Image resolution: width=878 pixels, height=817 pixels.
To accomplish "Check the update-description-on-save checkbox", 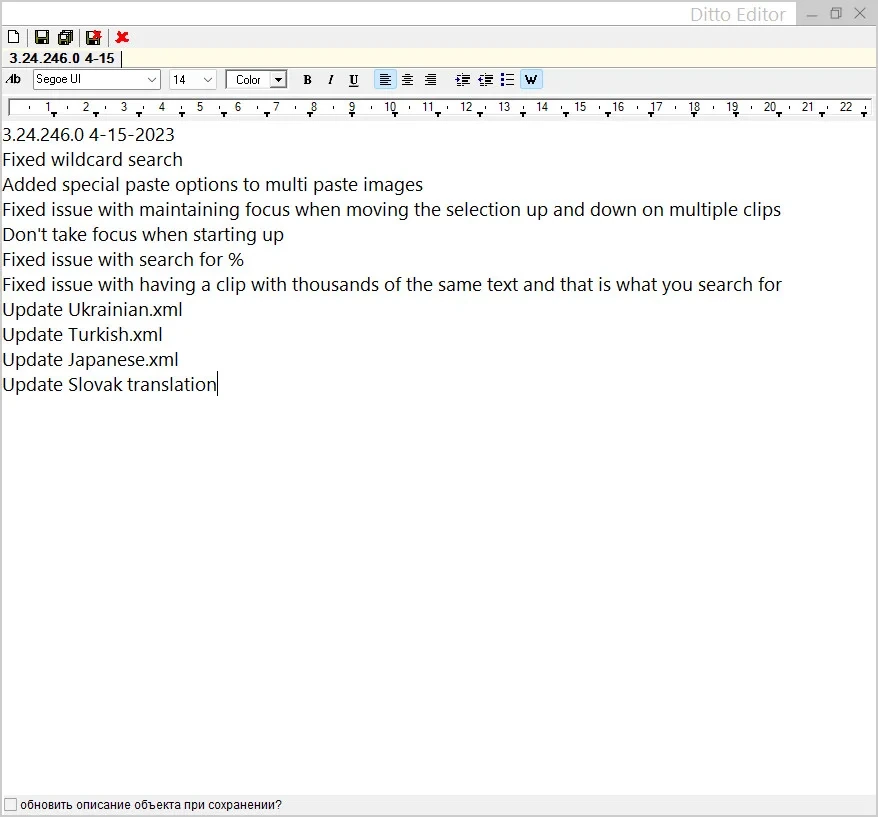I will tap(10, 805).
